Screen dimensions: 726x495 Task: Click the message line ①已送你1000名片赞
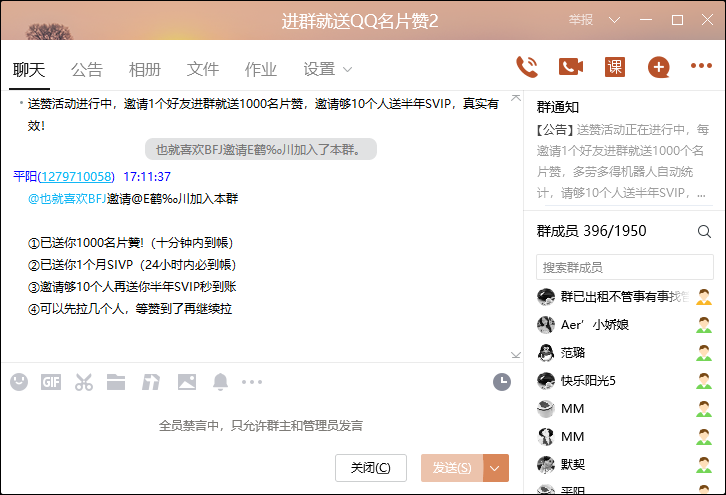tap(130, 243)
